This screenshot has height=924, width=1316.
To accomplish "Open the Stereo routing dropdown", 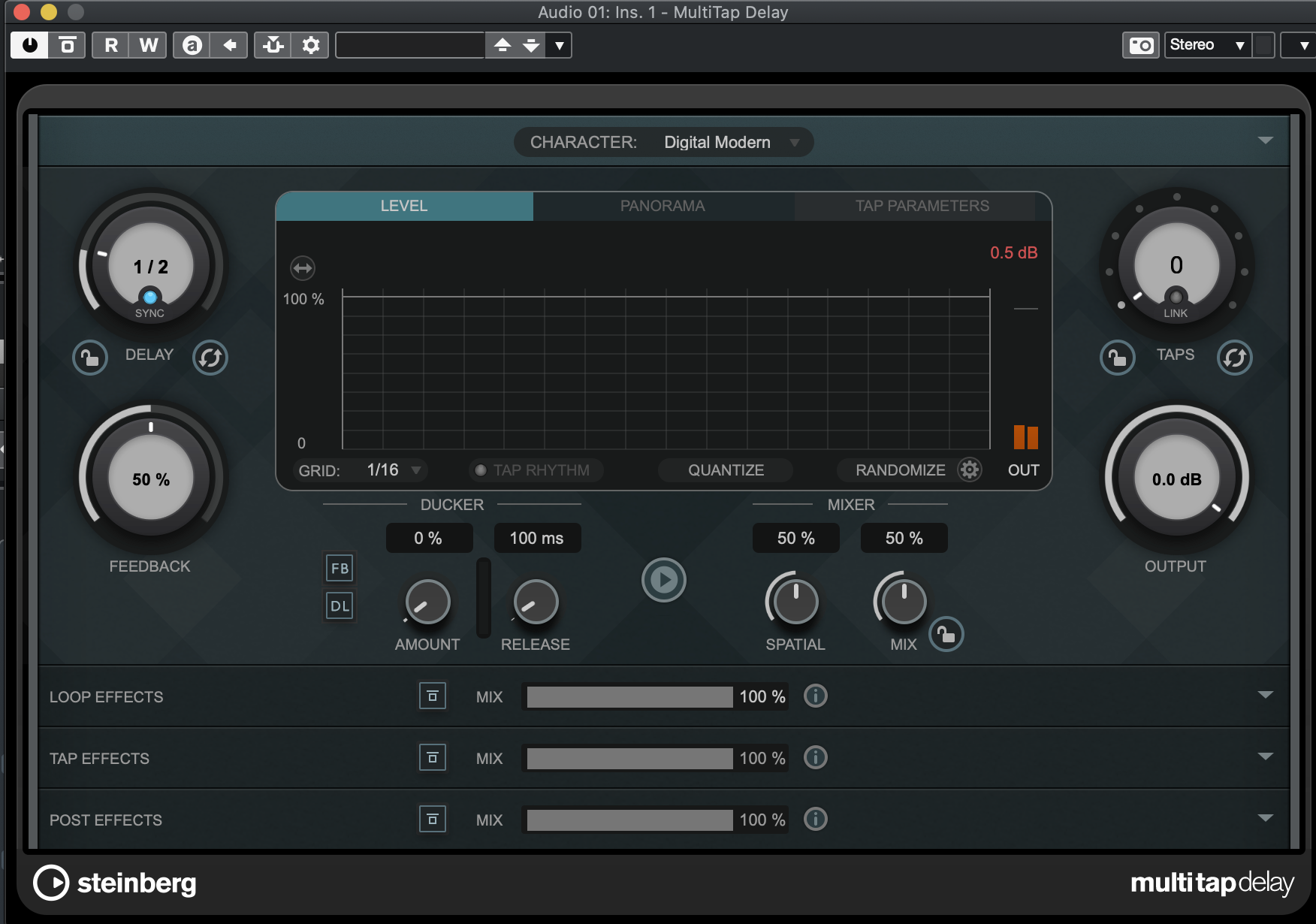I will [x=1208, y=45].
